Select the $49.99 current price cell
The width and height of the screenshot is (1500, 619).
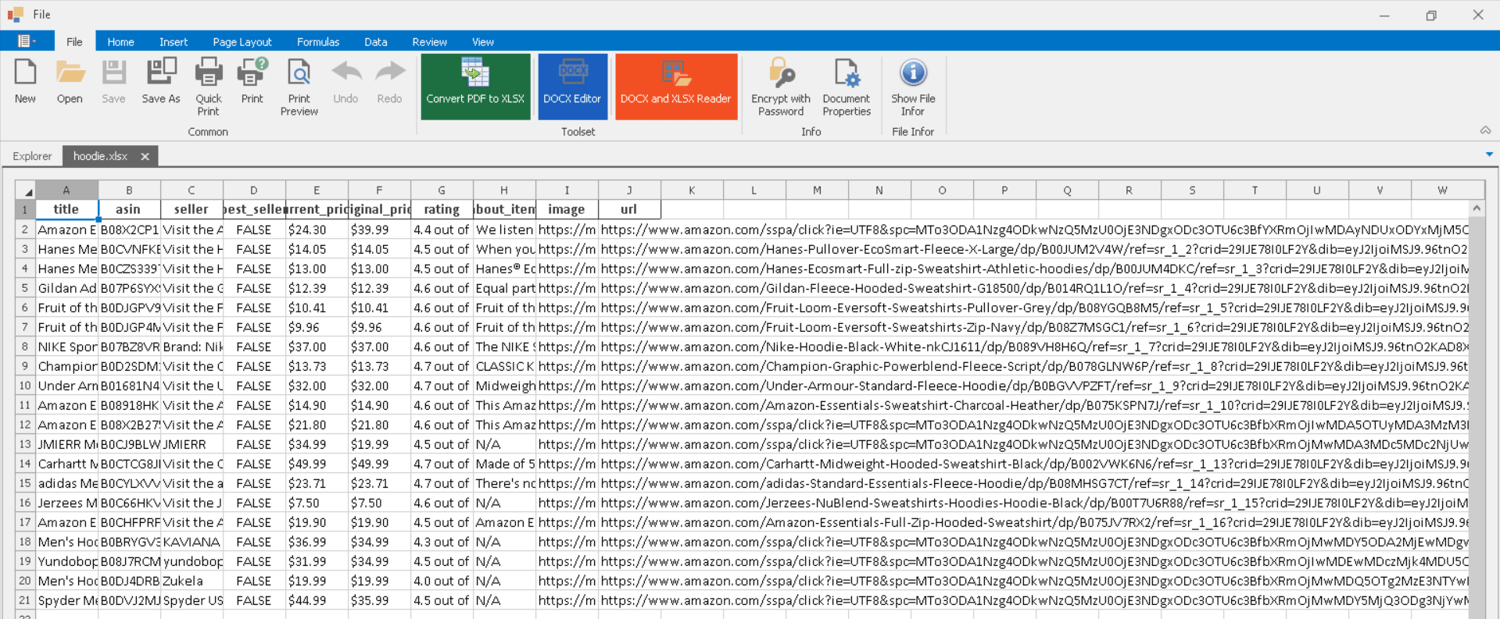[x=317, y=463]
